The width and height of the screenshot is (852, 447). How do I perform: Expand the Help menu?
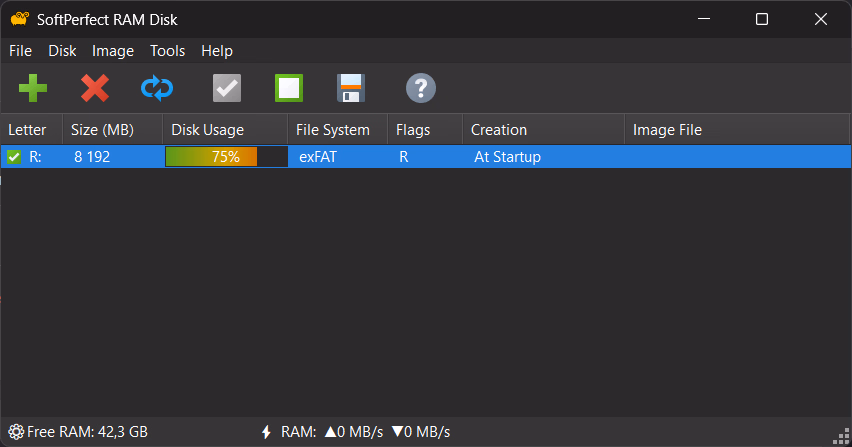[216, 51]
